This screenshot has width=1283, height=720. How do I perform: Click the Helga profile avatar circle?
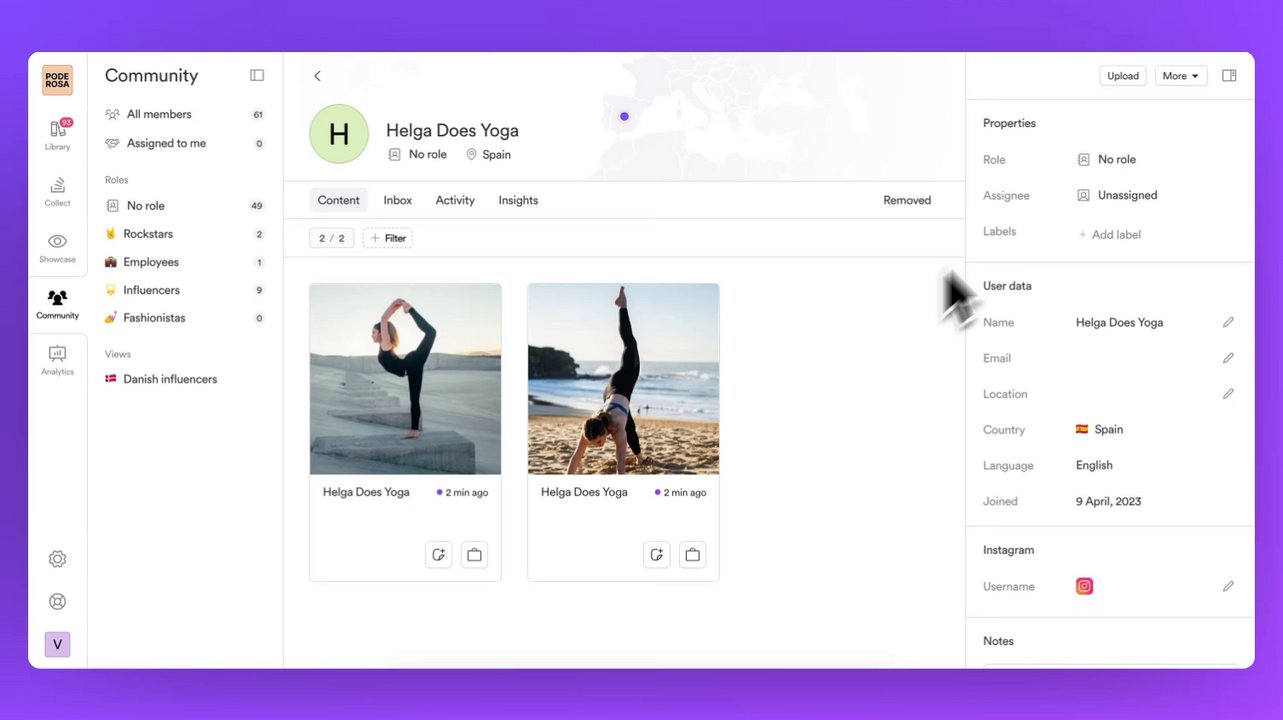click(339, 134)
